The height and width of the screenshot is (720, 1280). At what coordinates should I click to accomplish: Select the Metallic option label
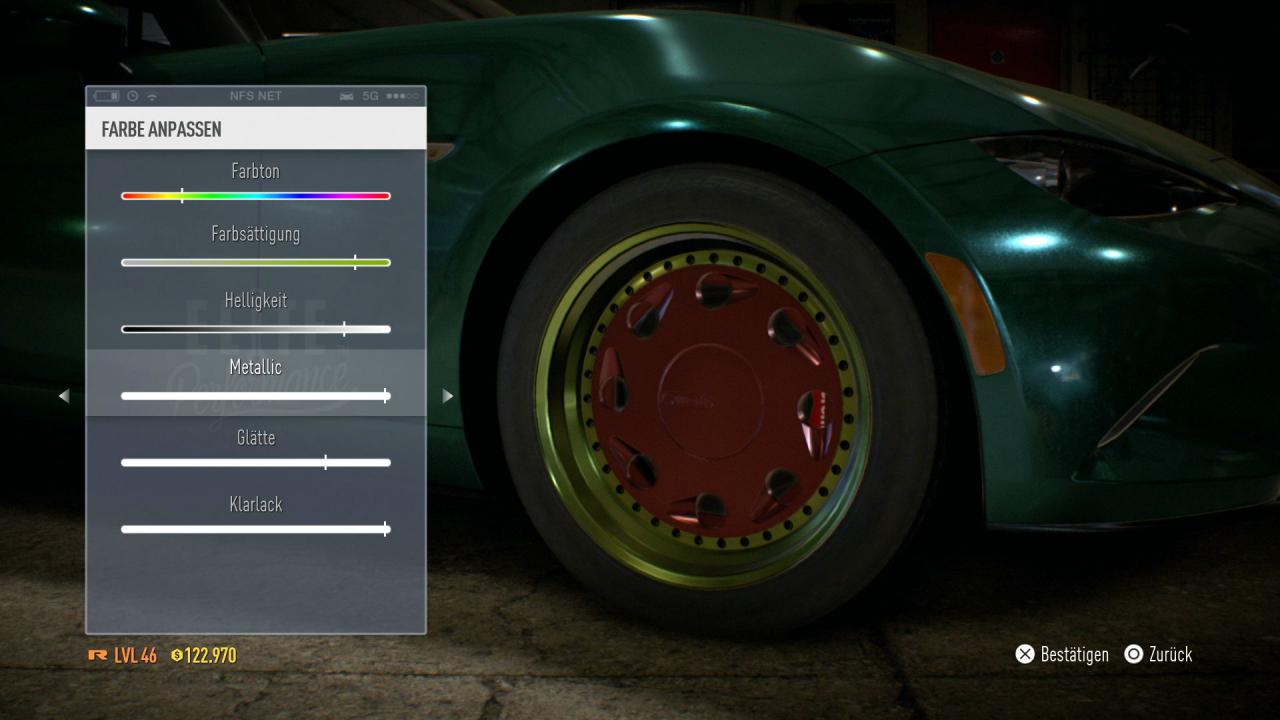pos(256,367)
